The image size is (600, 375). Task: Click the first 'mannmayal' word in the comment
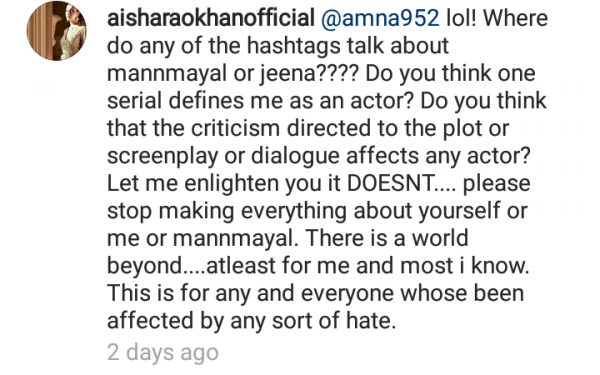coord(167,73)
